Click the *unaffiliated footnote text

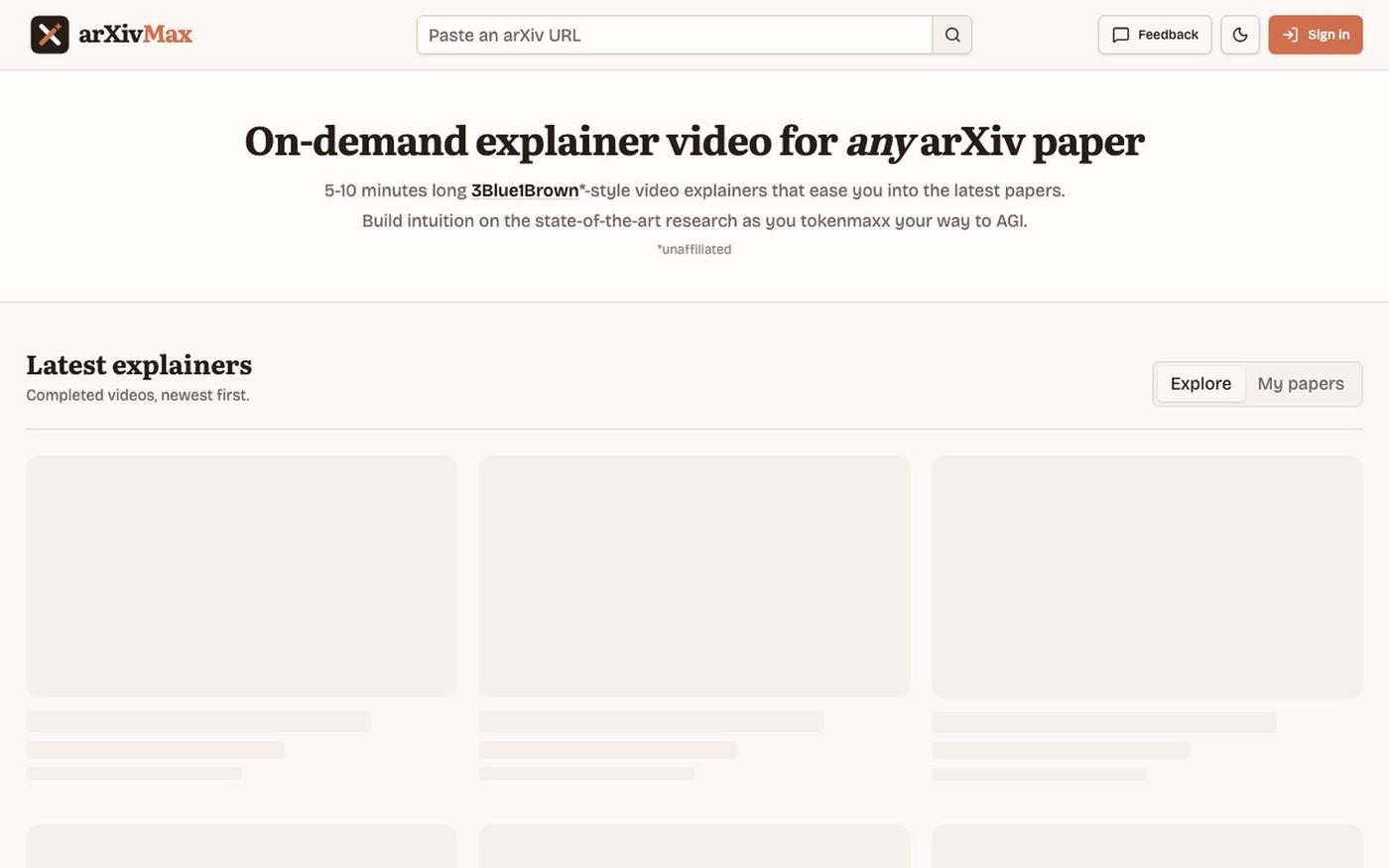[694, 249]
